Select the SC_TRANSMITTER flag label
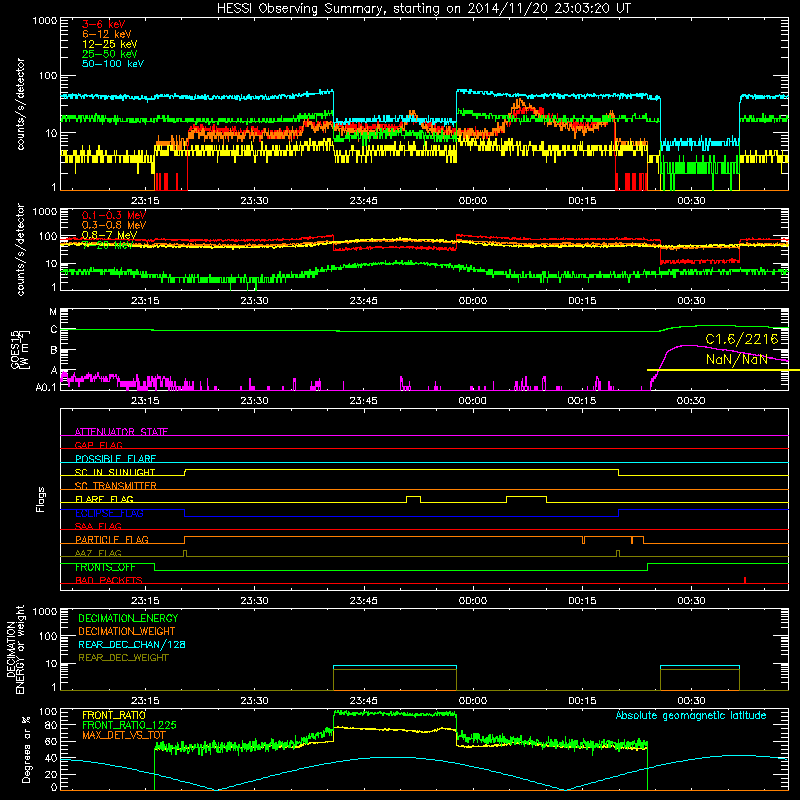 pyautogui.click(x=116, y=486)
